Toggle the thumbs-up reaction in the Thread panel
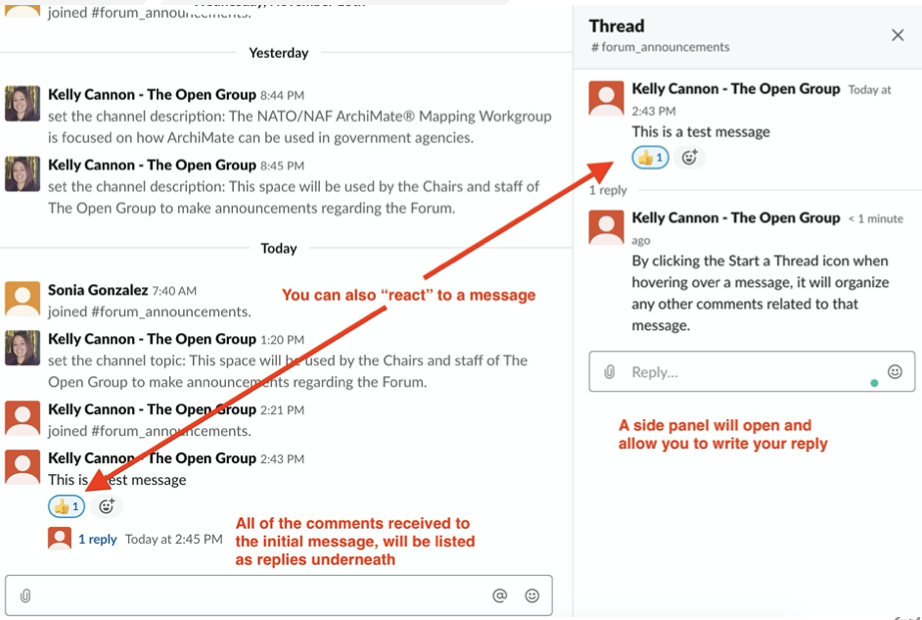This screenshot has height=620, width=922. click(x=649, y=157)
